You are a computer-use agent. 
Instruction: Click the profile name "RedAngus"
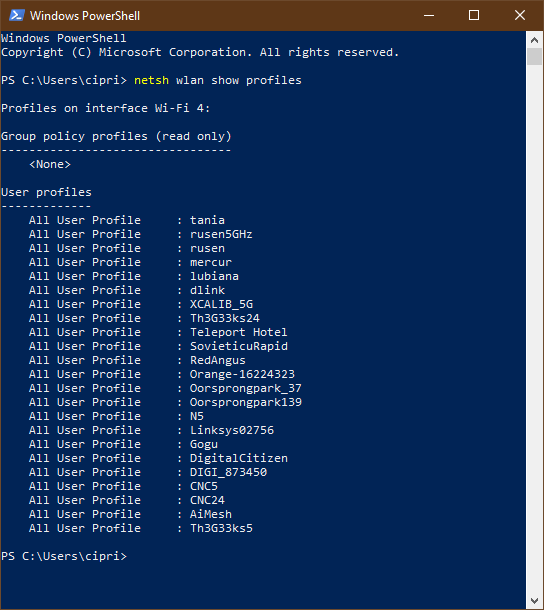click(218, 360)
